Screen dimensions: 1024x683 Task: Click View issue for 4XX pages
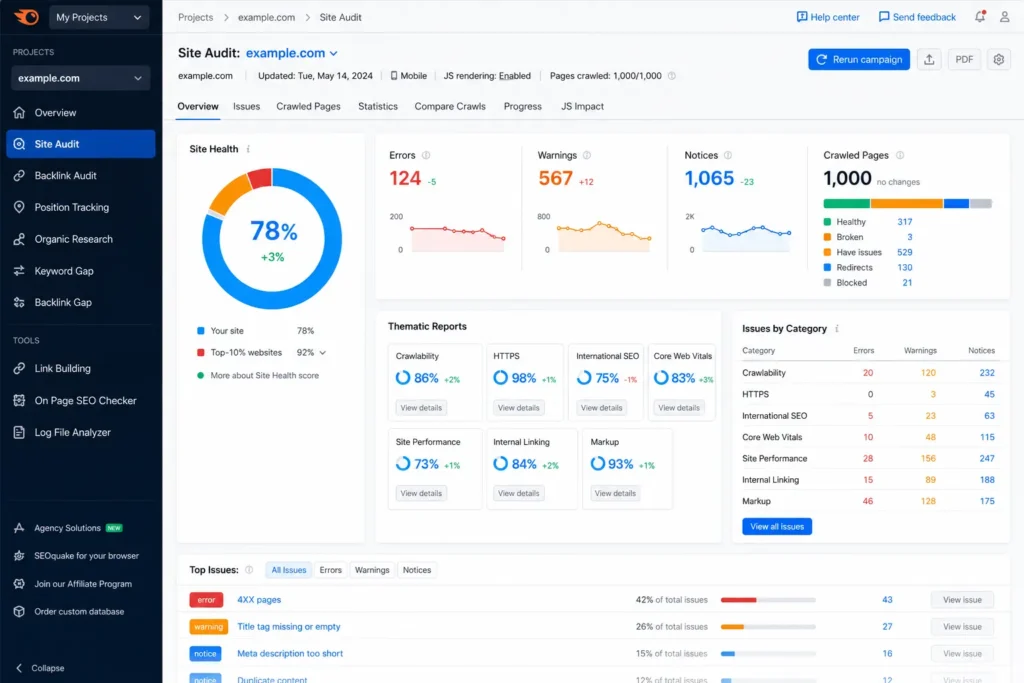click(962, 599)
